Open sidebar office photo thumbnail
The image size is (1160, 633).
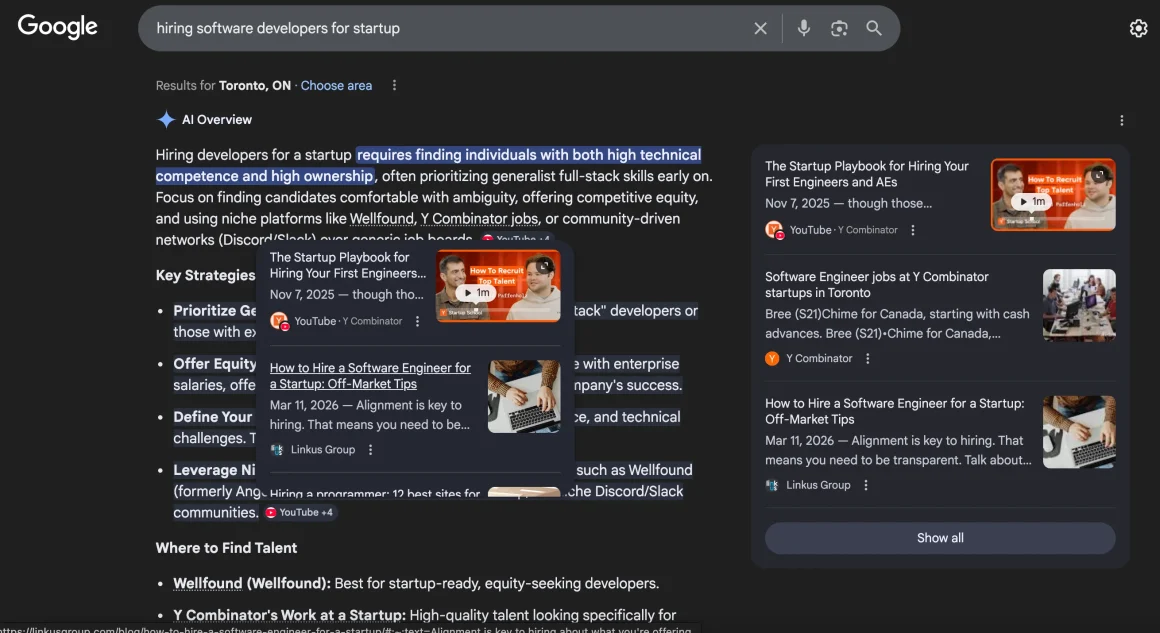(x=1079, y=305)
